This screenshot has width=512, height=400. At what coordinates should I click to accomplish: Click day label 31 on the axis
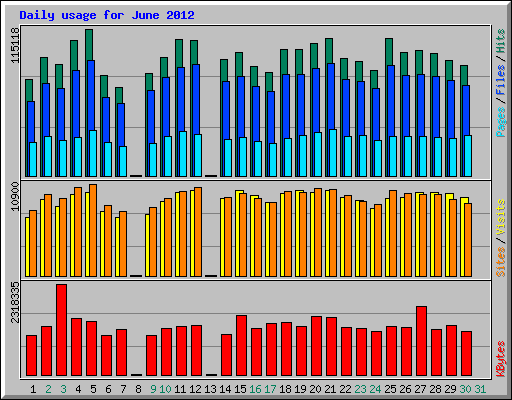[480, 389]
